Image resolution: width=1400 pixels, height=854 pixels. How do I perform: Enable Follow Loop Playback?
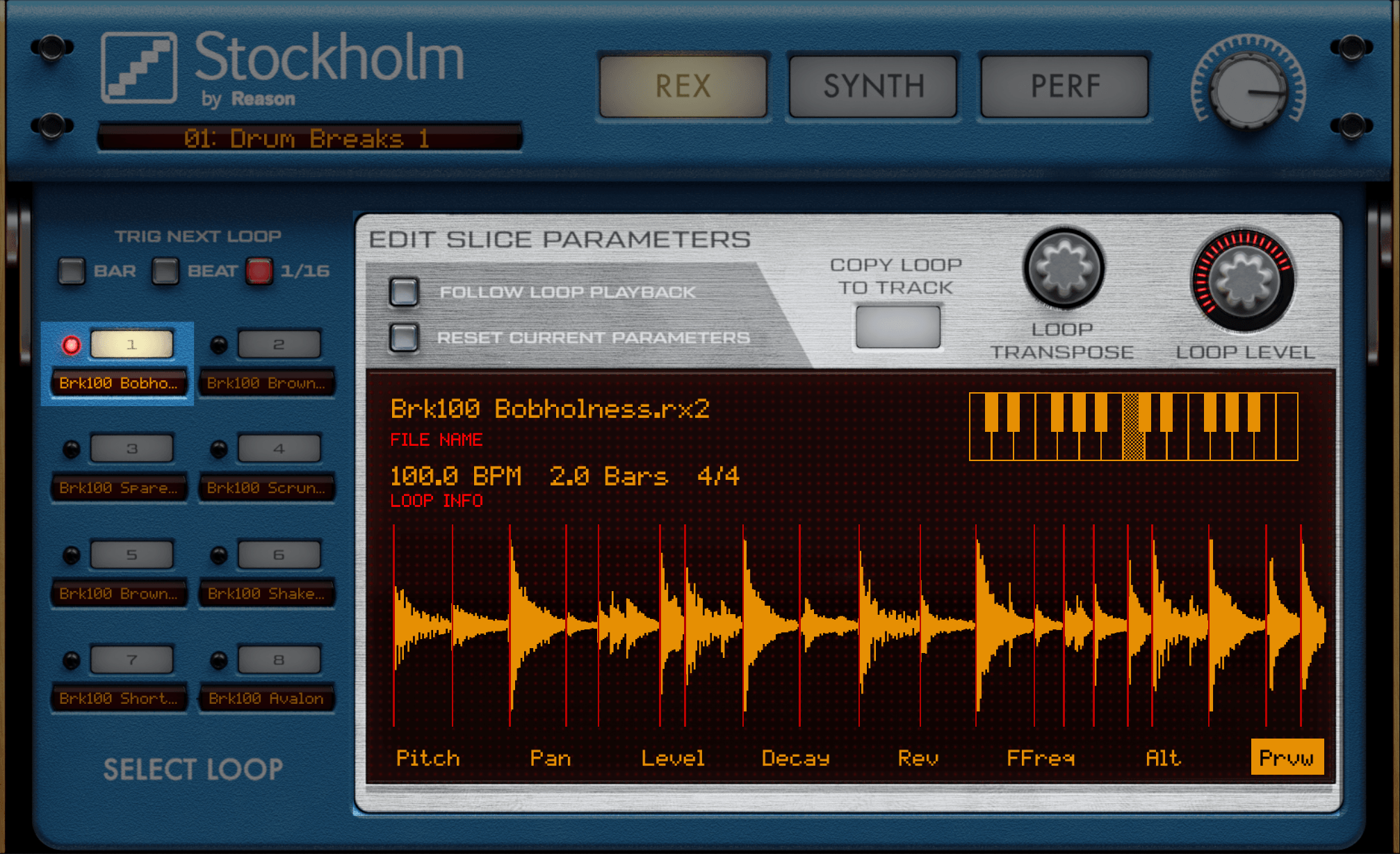[404, 292]
